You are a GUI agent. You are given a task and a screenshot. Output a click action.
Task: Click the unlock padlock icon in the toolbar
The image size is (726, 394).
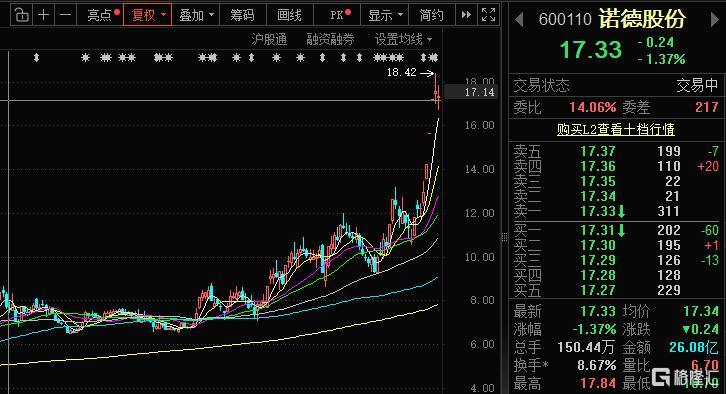pos(21,15)
